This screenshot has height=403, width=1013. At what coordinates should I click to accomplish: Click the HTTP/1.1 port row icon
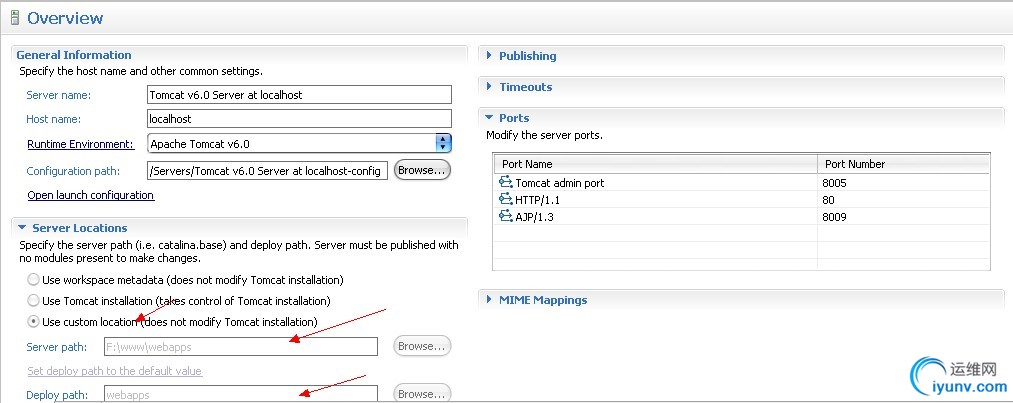505,200
